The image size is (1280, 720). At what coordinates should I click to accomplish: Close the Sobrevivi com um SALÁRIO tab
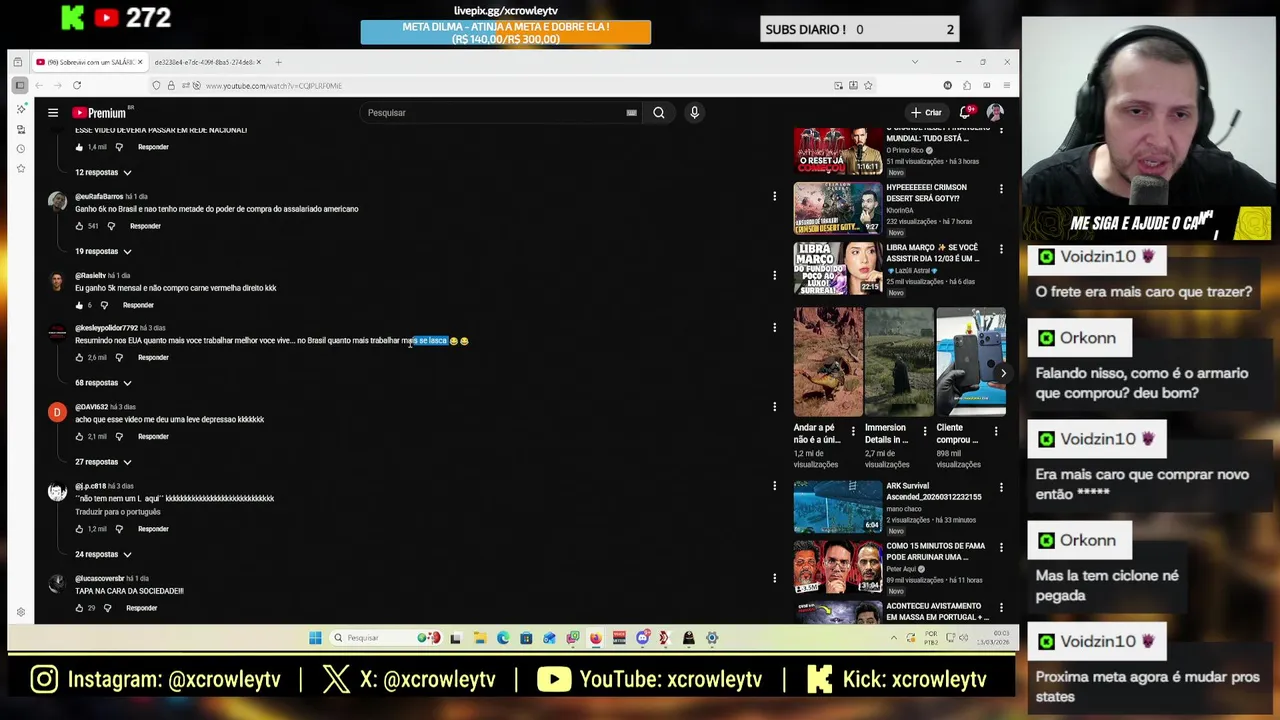140,62
